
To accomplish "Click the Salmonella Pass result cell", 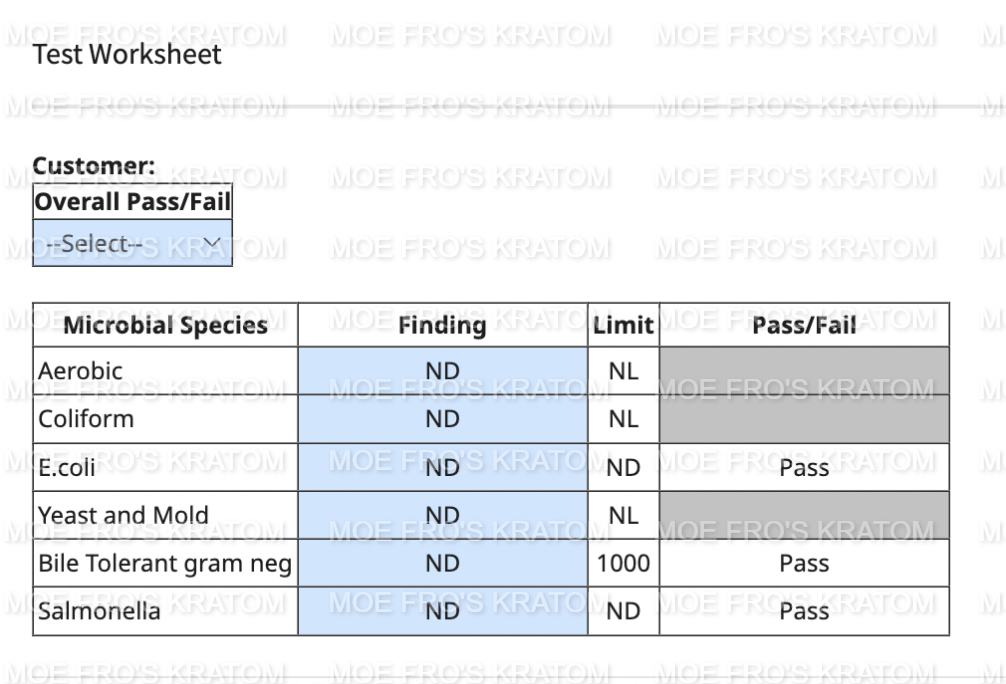I will pos(804,611).
